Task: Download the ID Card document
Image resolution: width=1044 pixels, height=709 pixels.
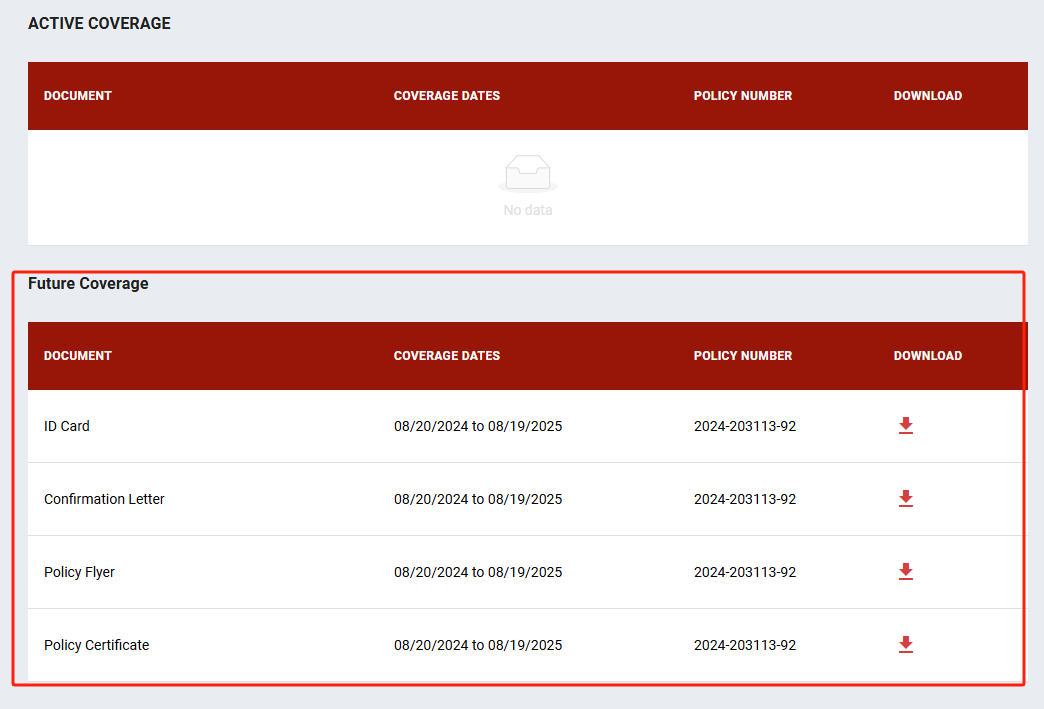Action: pyautogui.click(x=905, y=426)
